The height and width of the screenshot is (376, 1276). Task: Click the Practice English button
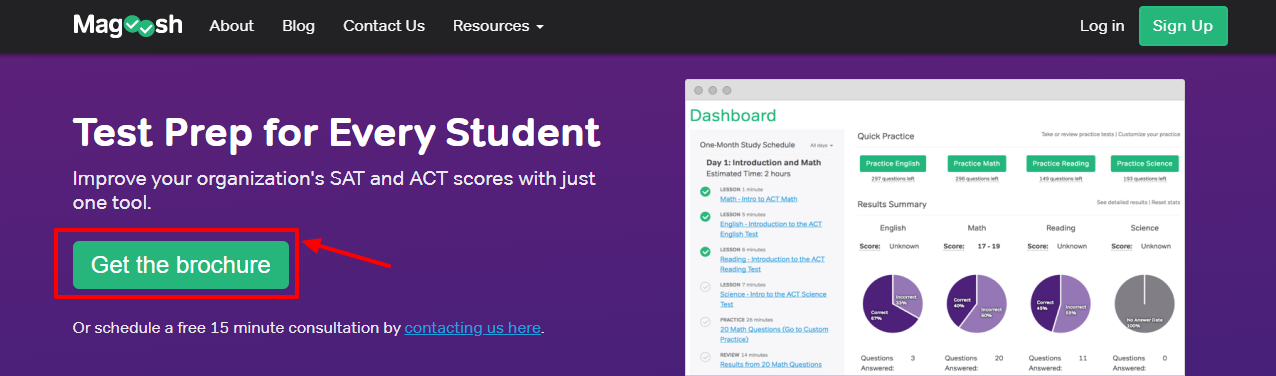892,163
